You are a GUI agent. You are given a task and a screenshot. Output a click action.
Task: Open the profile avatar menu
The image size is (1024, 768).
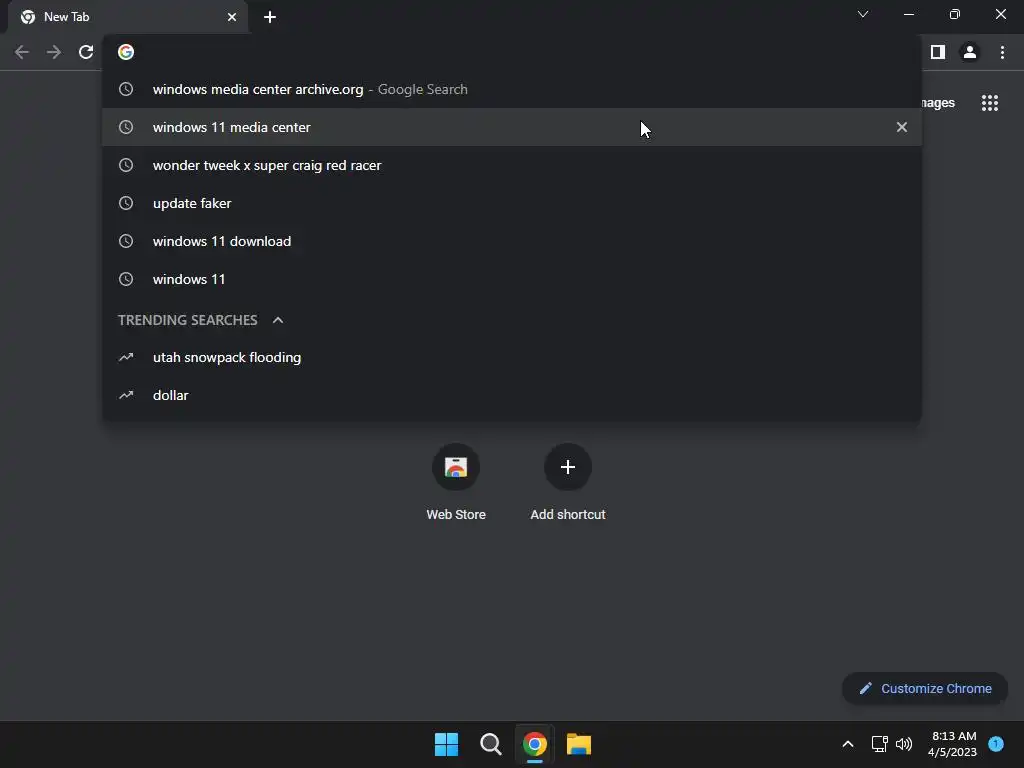point(970,52)
